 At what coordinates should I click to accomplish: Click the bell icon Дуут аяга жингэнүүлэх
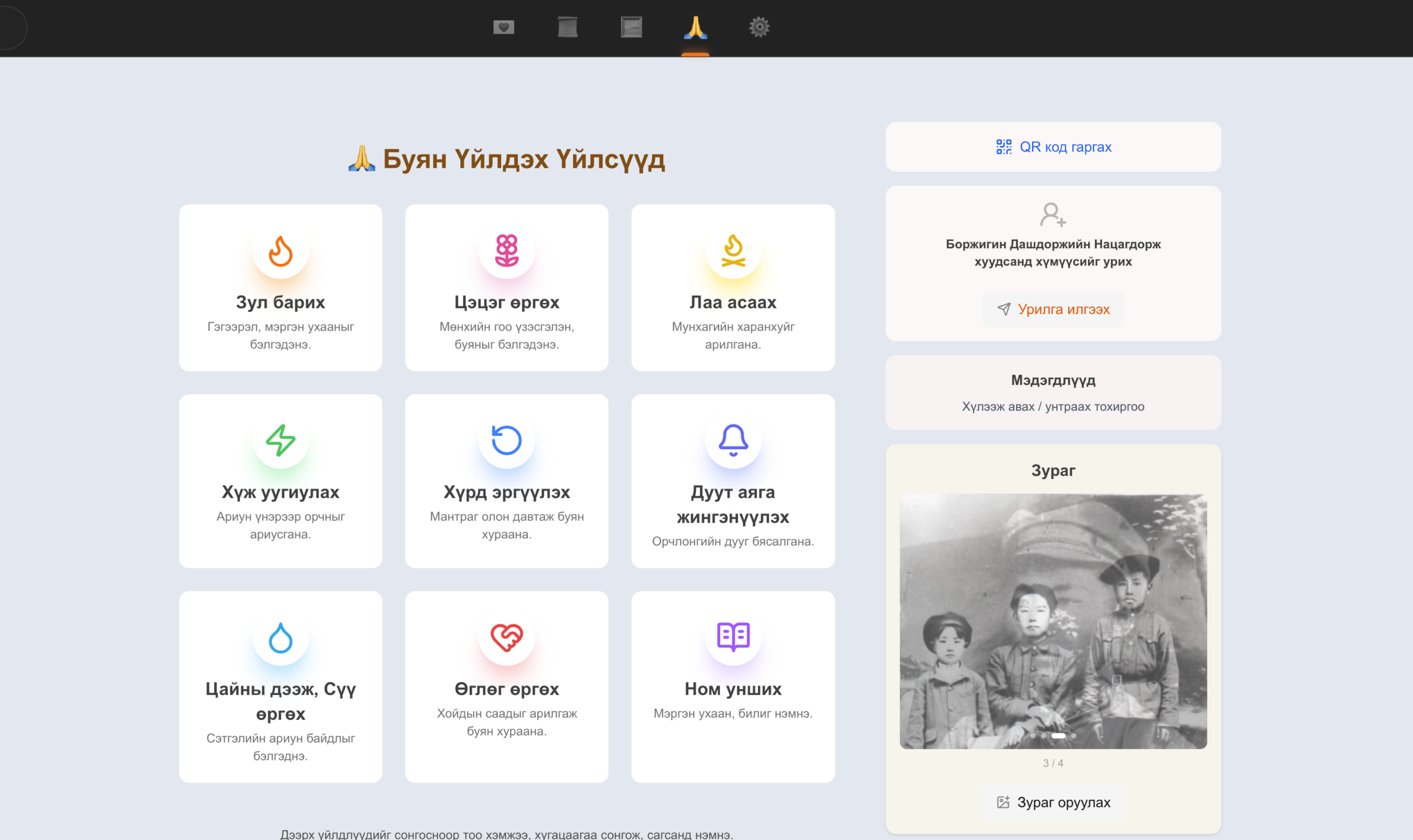733,440
